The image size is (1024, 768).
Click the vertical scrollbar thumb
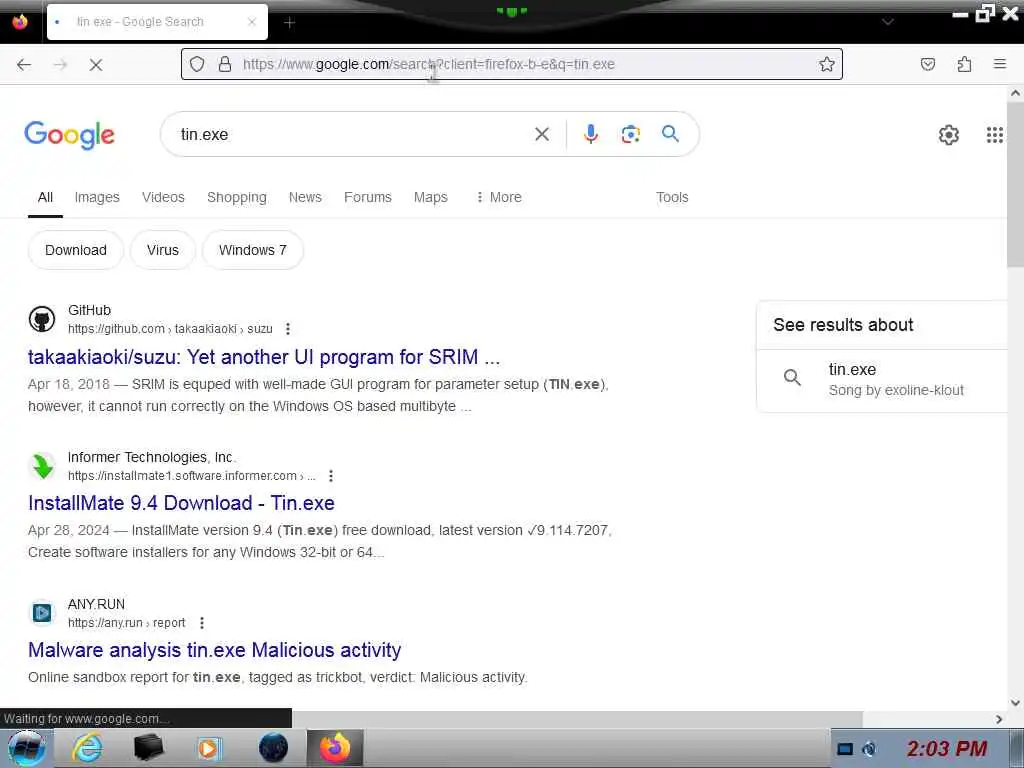point(1015,184)
